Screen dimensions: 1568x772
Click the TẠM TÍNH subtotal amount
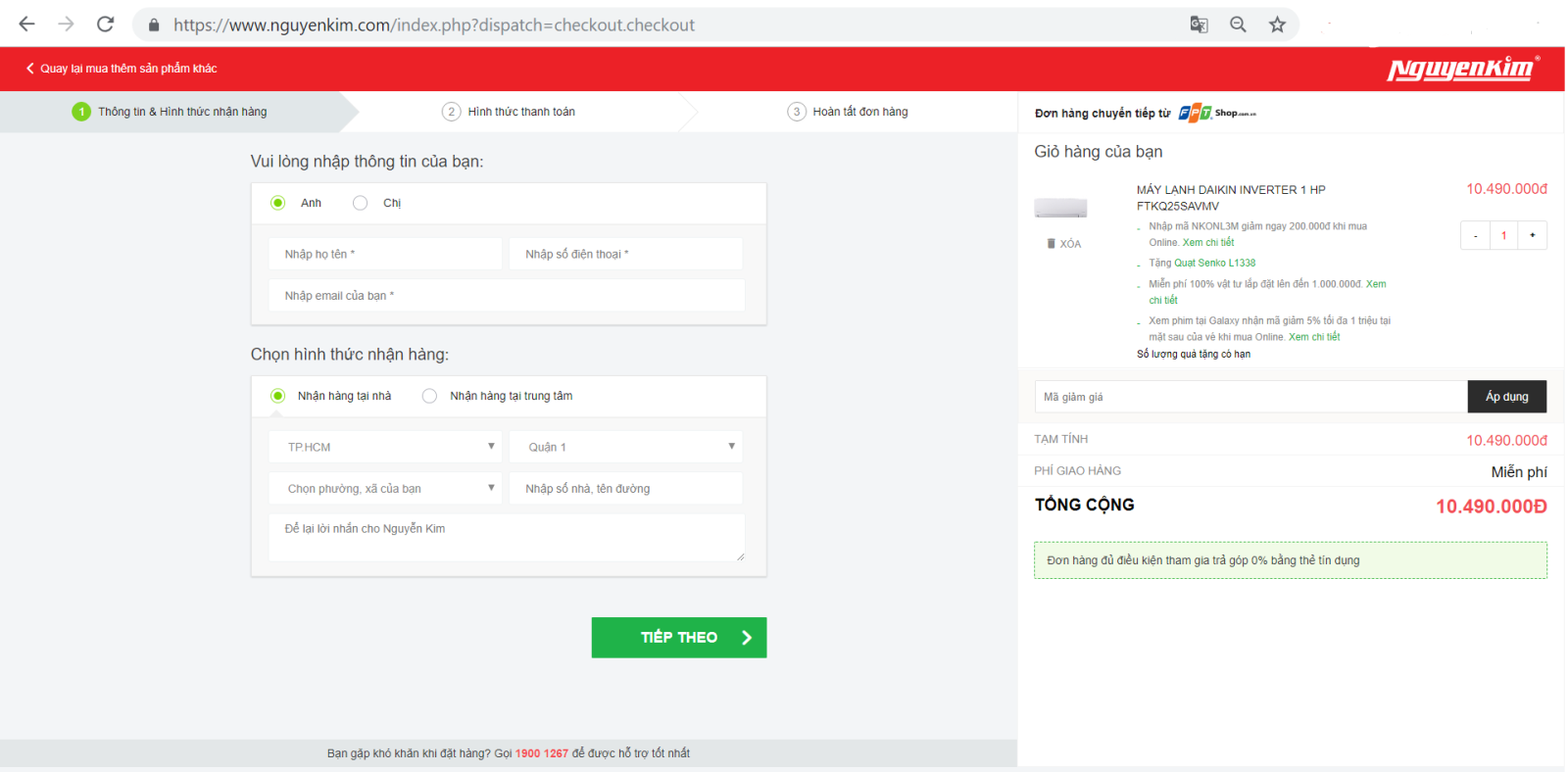(1507, 441)
